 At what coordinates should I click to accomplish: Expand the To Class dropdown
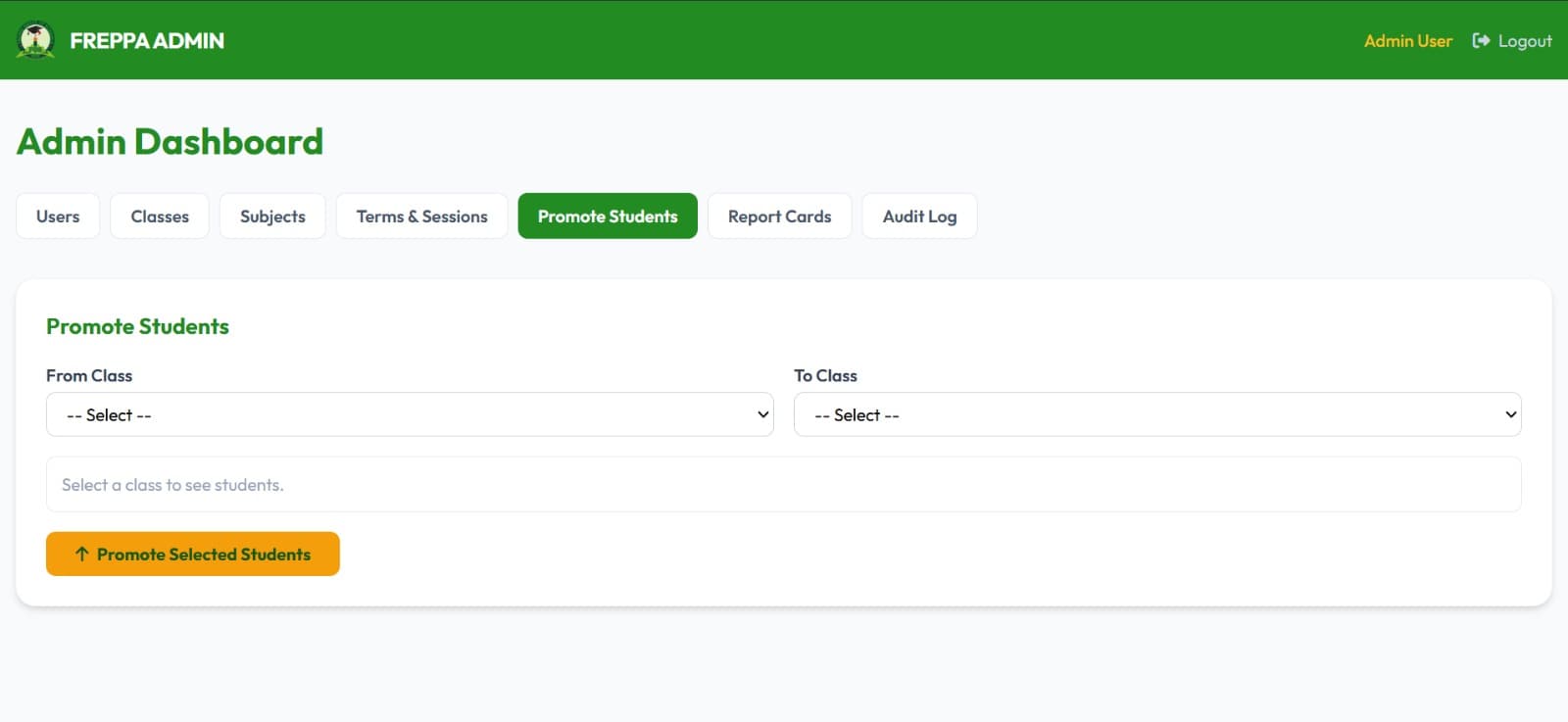1157,414
